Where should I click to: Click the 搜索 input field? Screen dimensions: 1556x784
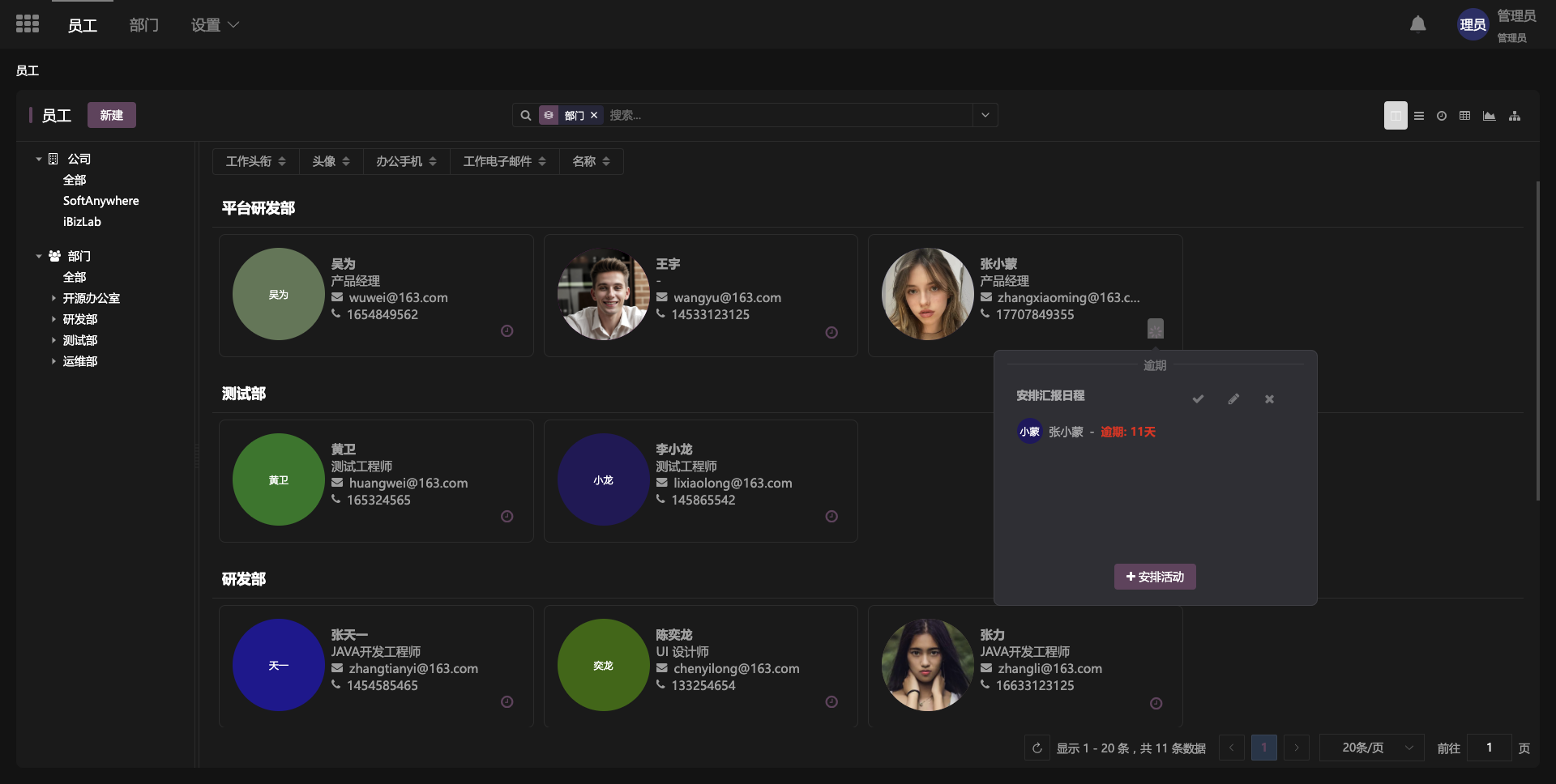pyautogui.click(x=786, y=115)
